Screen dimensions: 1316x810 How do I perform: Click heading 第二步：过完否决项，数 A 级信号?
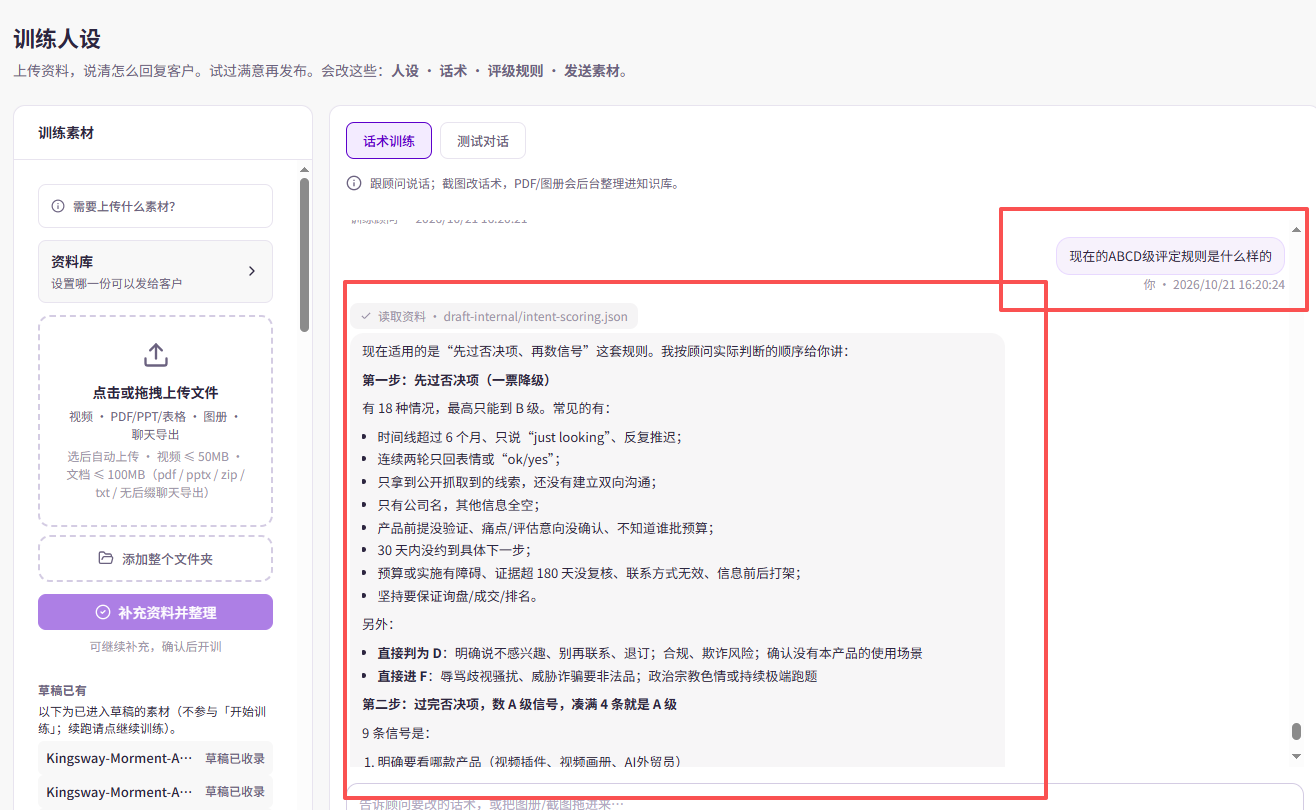click(x=520, y=704)
